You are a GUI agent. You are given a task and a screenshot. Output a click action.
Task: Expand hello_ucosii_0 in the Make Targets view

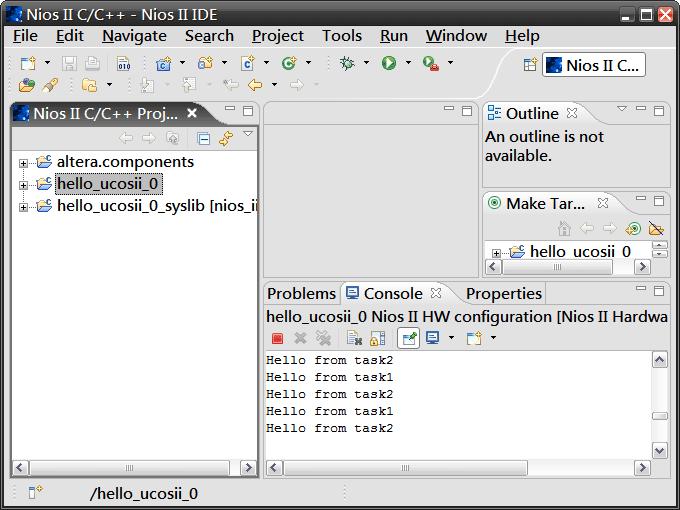(x=496, y=253)
